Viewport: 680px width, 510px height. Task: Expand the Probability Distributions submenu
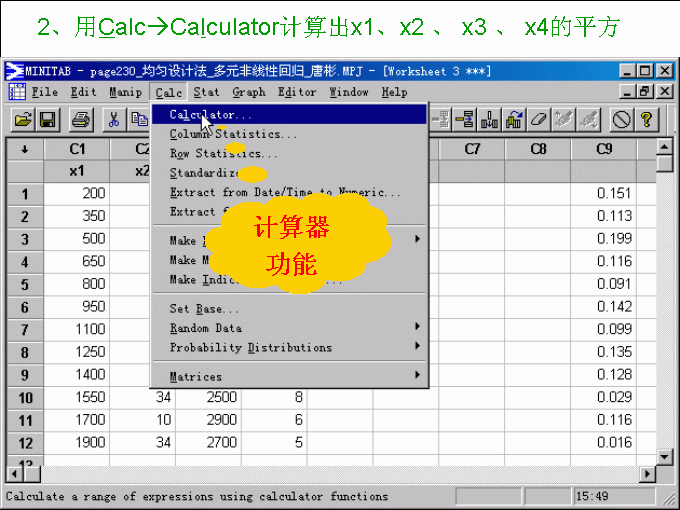point(250,348)
